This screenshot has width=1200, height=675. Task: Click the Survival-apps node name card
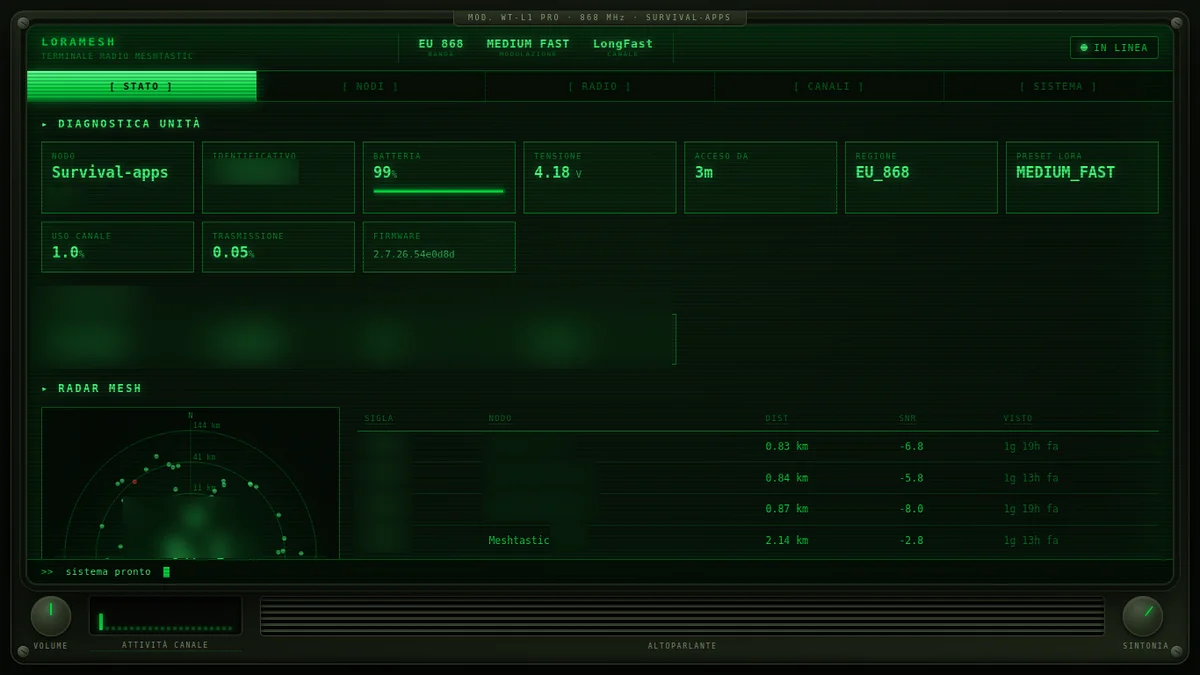tap(118, 177)
